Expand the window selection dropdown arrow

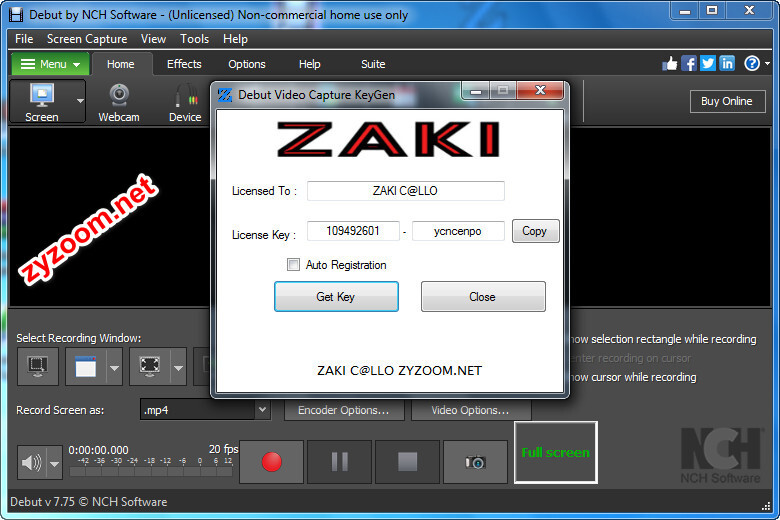114,367
